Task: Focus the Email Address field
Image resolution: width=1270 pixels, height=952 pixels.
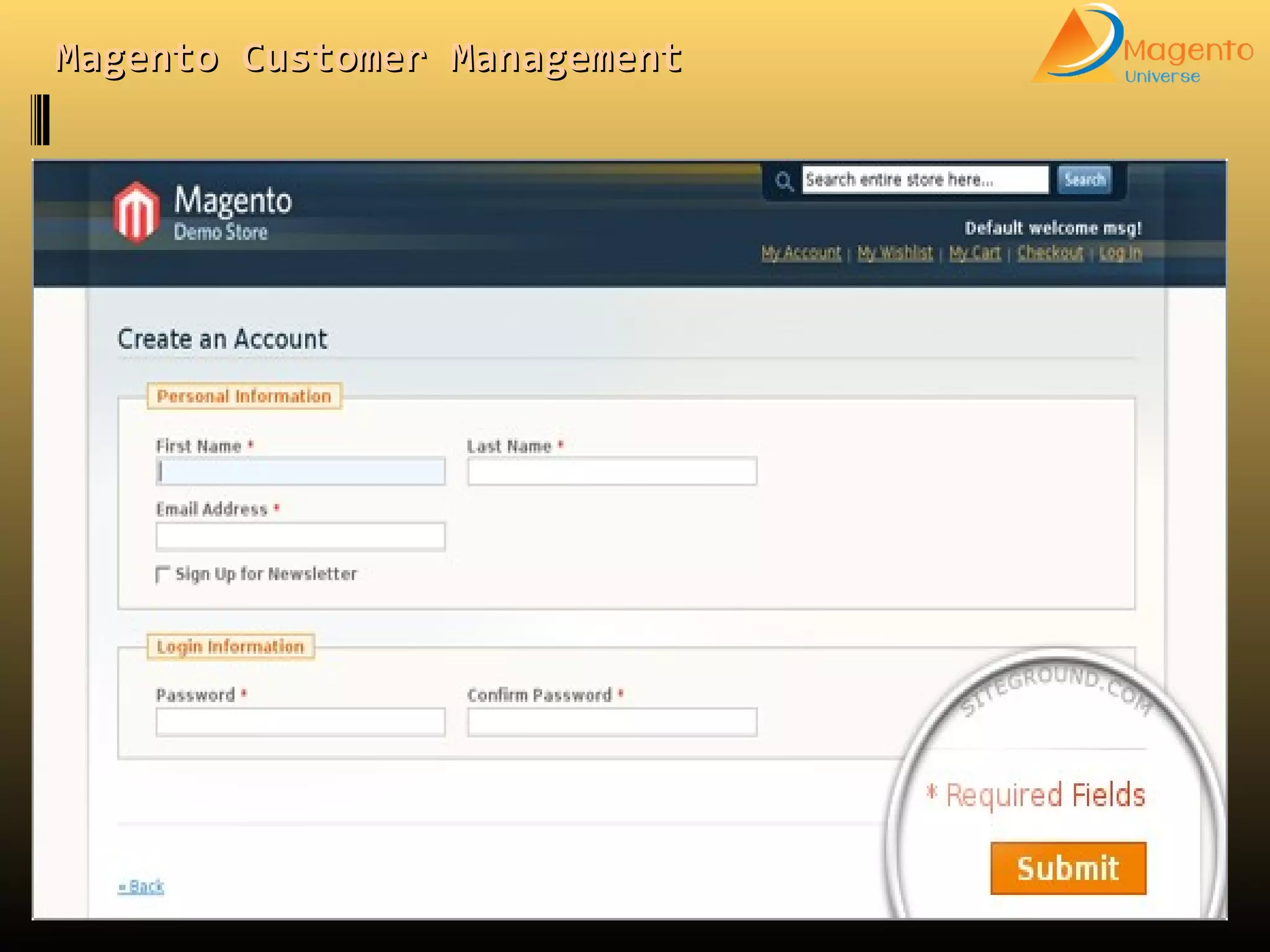Action: (x=301, y=536)
